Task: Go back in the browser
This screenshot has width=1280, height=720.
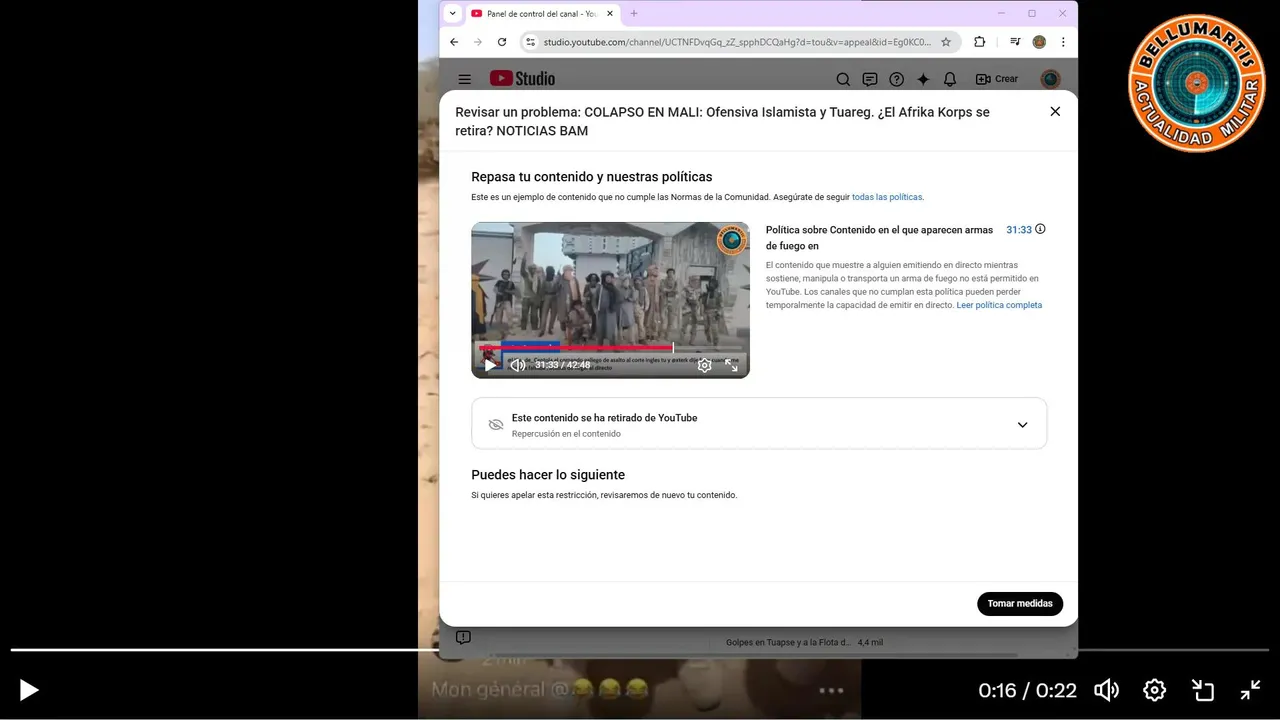Action: [x=454, y=42]
